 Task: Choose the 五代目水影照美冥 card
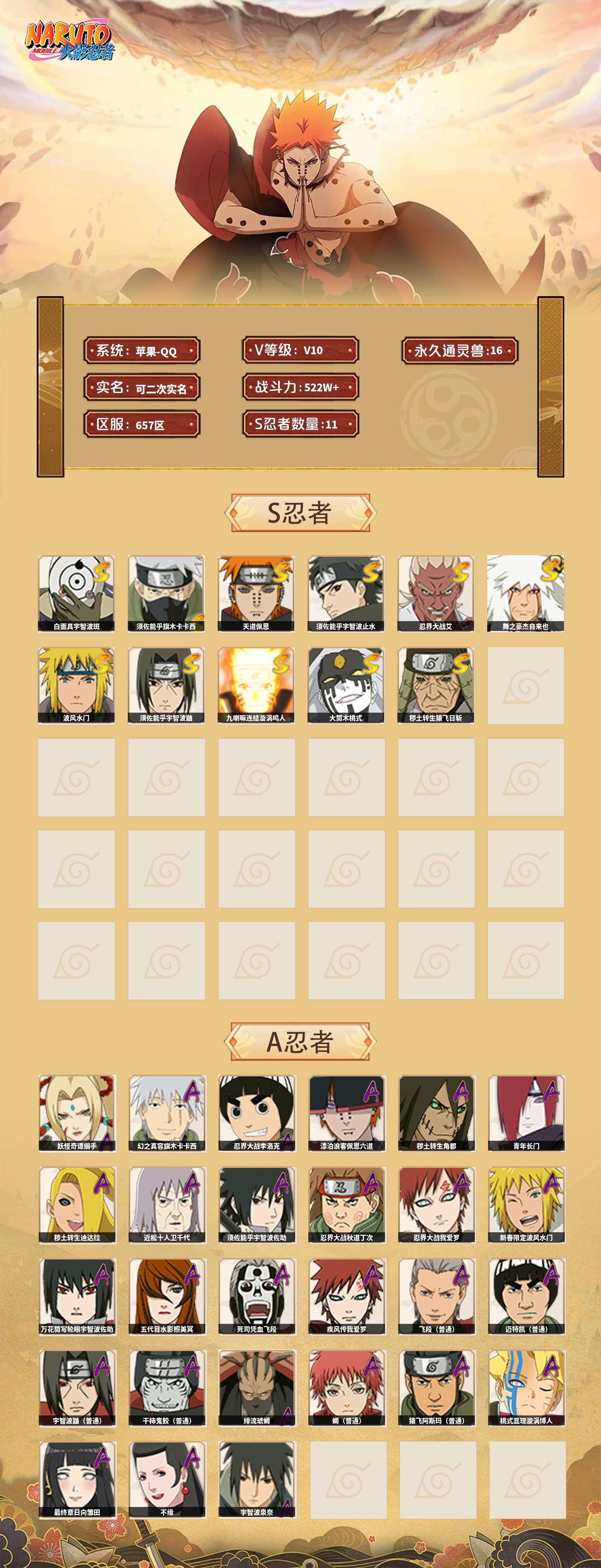167,1297
